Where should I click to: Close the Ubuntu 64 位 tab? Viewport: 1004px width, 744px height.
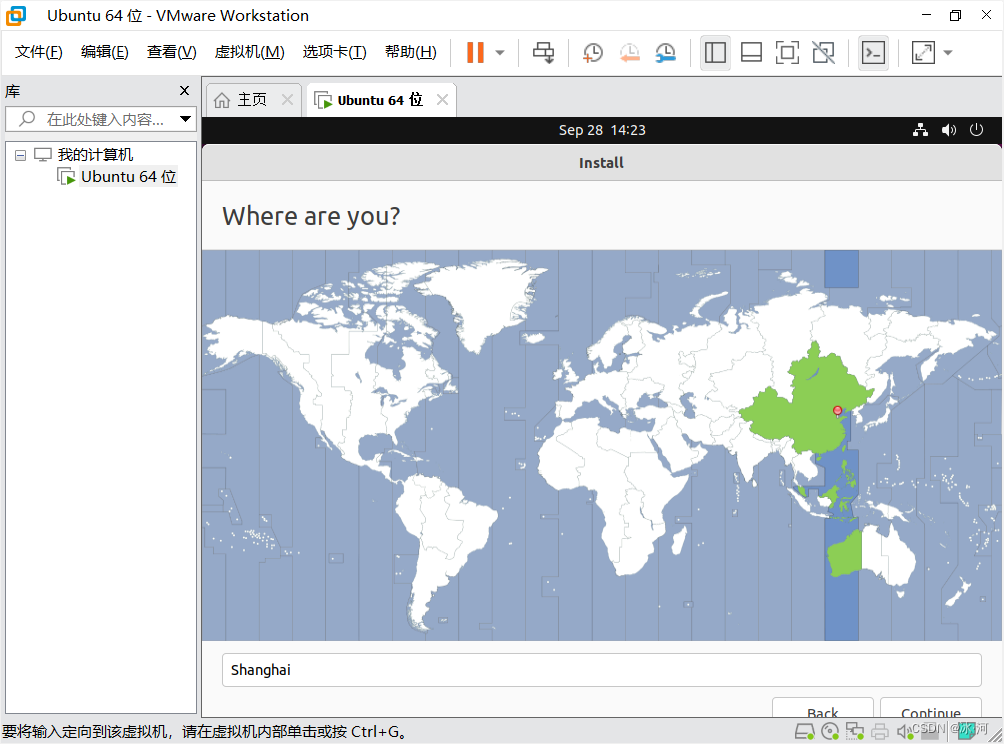click(442, 100)
